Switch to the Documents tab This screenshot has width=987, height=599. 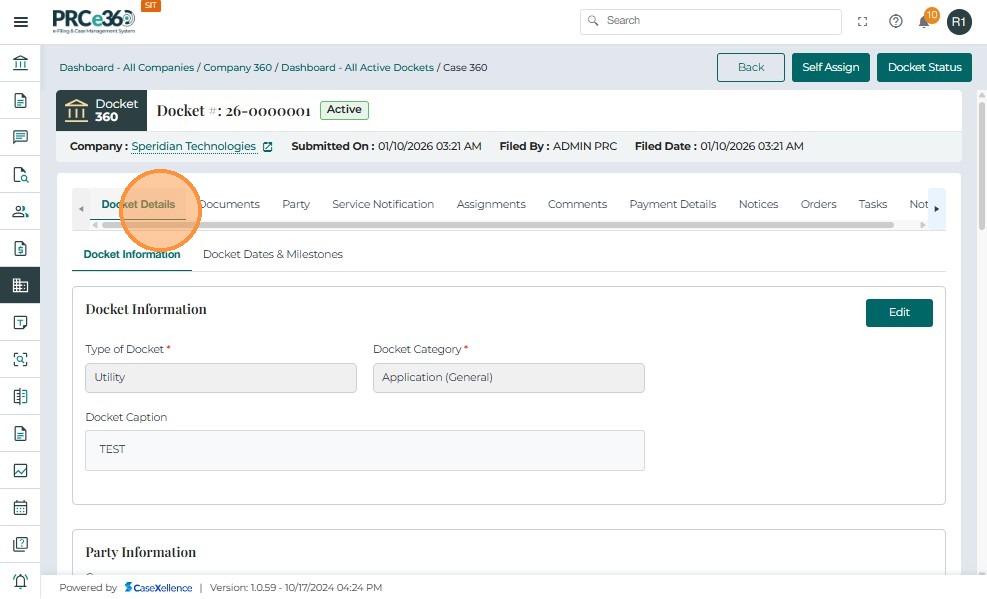(231, 204)
